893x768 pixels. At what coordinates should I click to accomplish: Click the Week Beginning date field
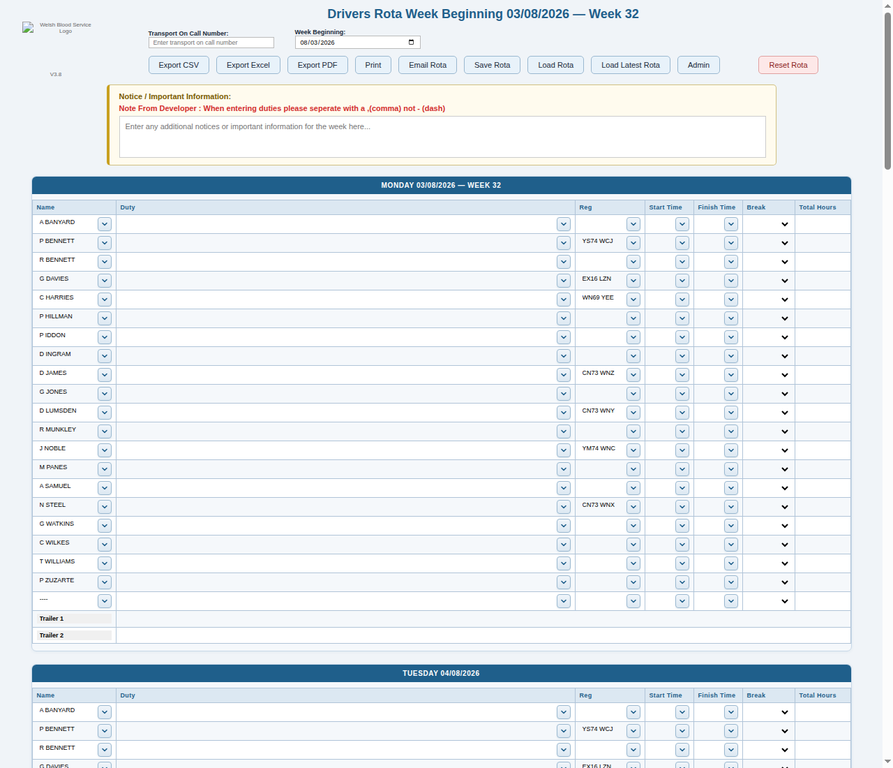tap(358, 42)
